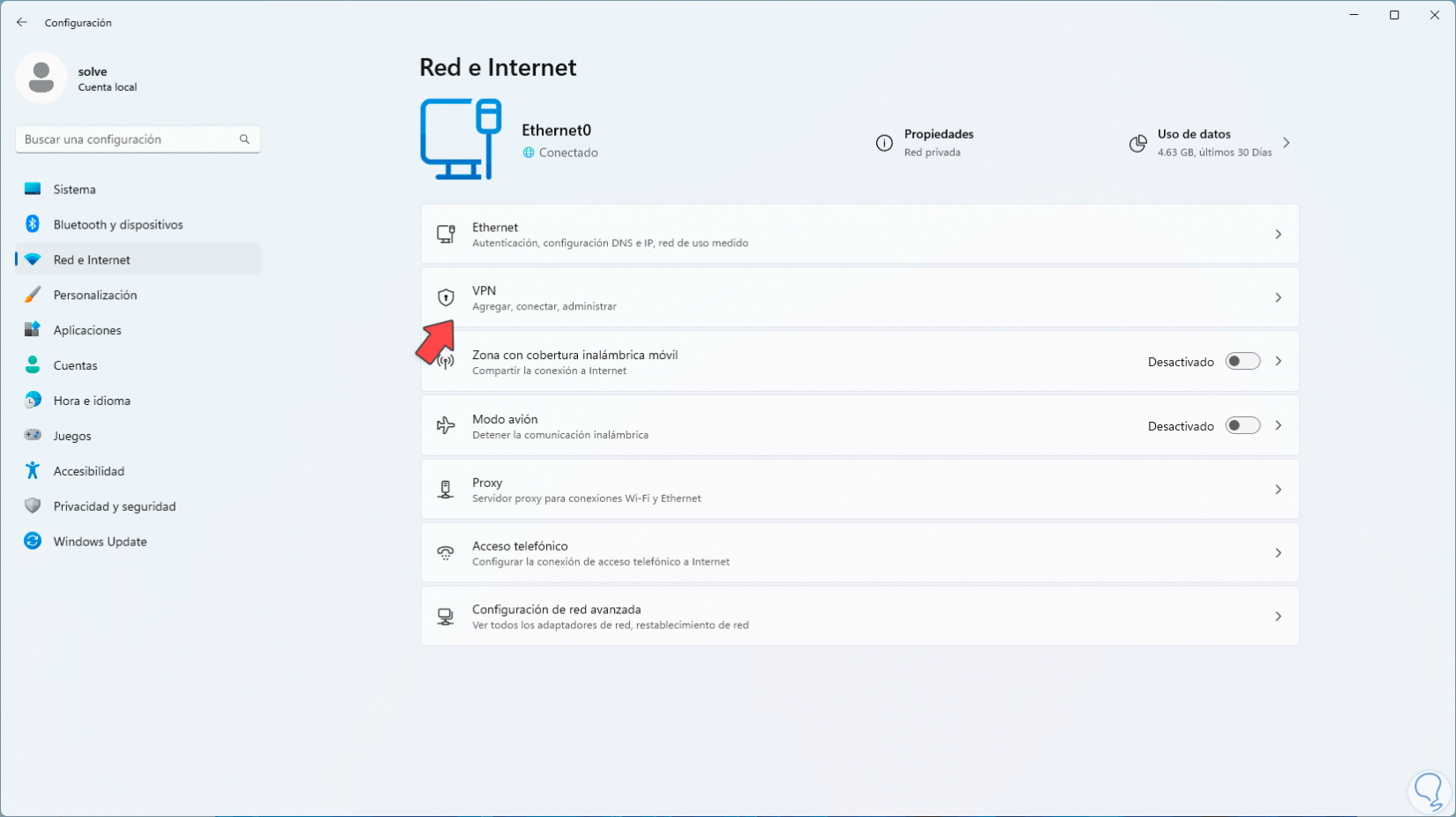
Task: Click the Conectado globe status icon
Action: click(x=529, y=153)
